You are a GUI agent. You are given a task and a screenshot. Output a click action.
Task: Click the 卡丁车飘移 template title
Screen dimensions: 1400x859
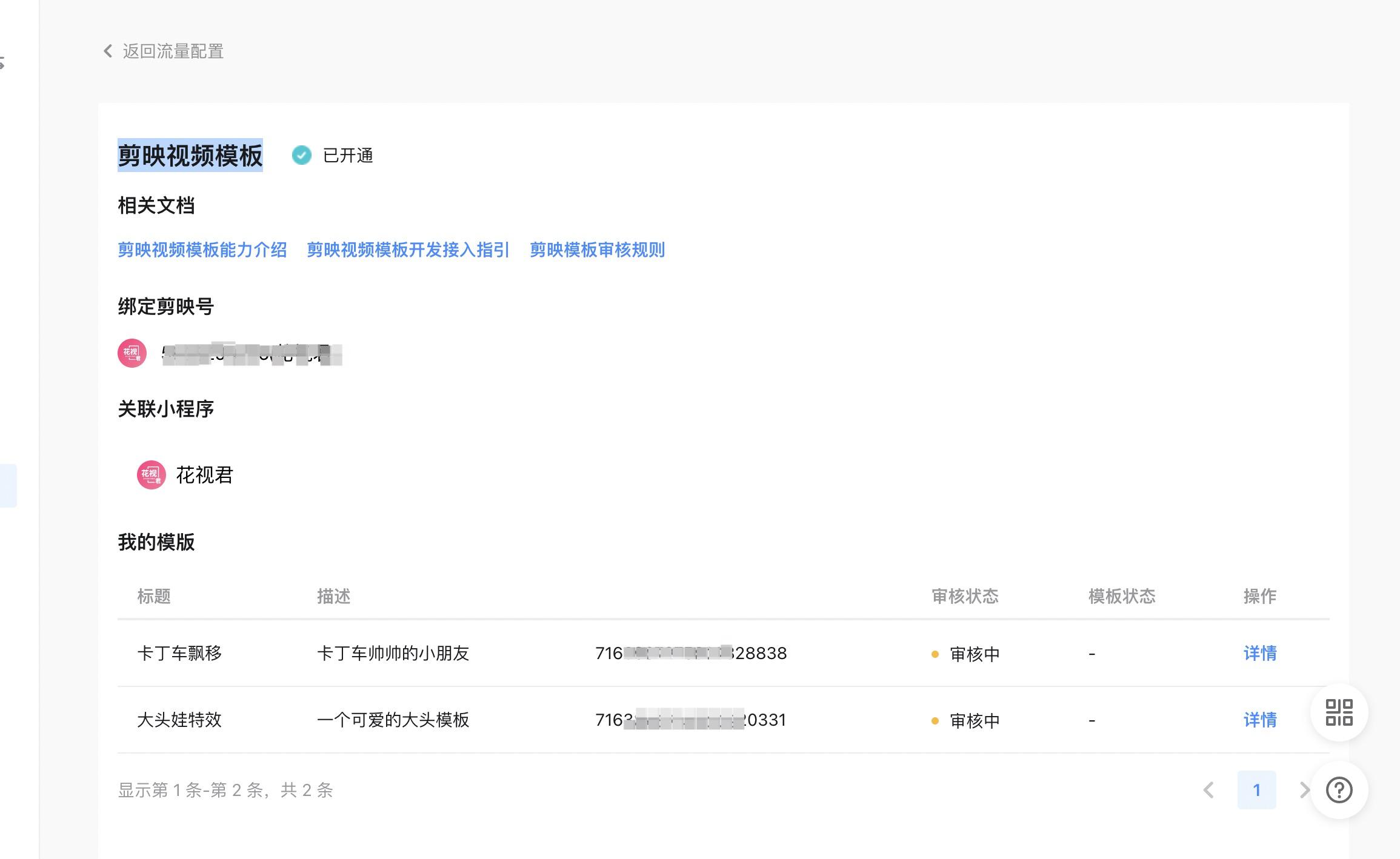[x=179, y=653]
